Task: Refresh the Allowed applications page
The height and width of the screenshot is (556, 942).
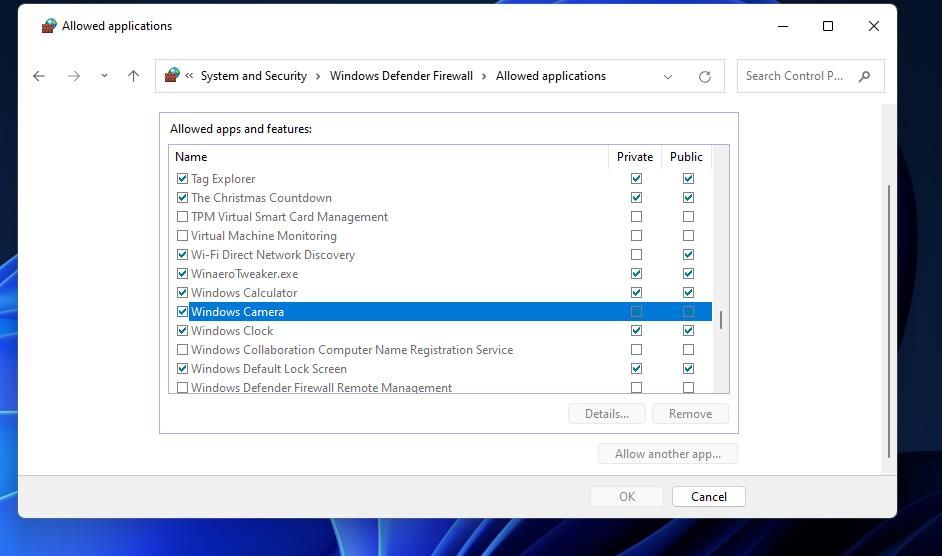Action: click(705, 76)
